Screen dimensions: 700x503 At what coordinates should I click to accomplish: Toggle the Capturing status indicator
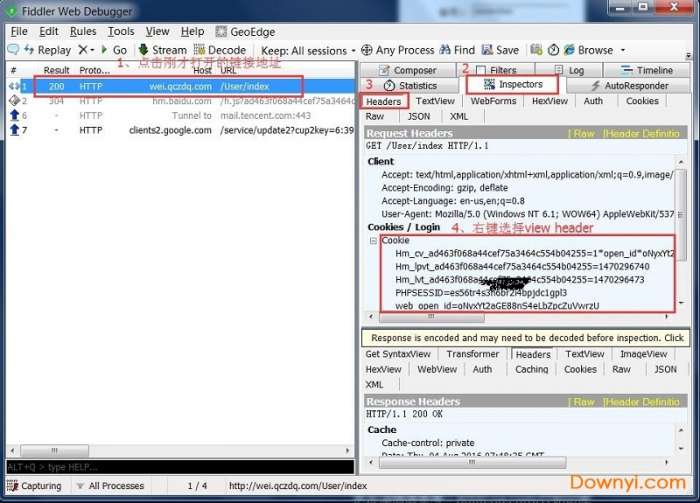(x=34, y=486)
